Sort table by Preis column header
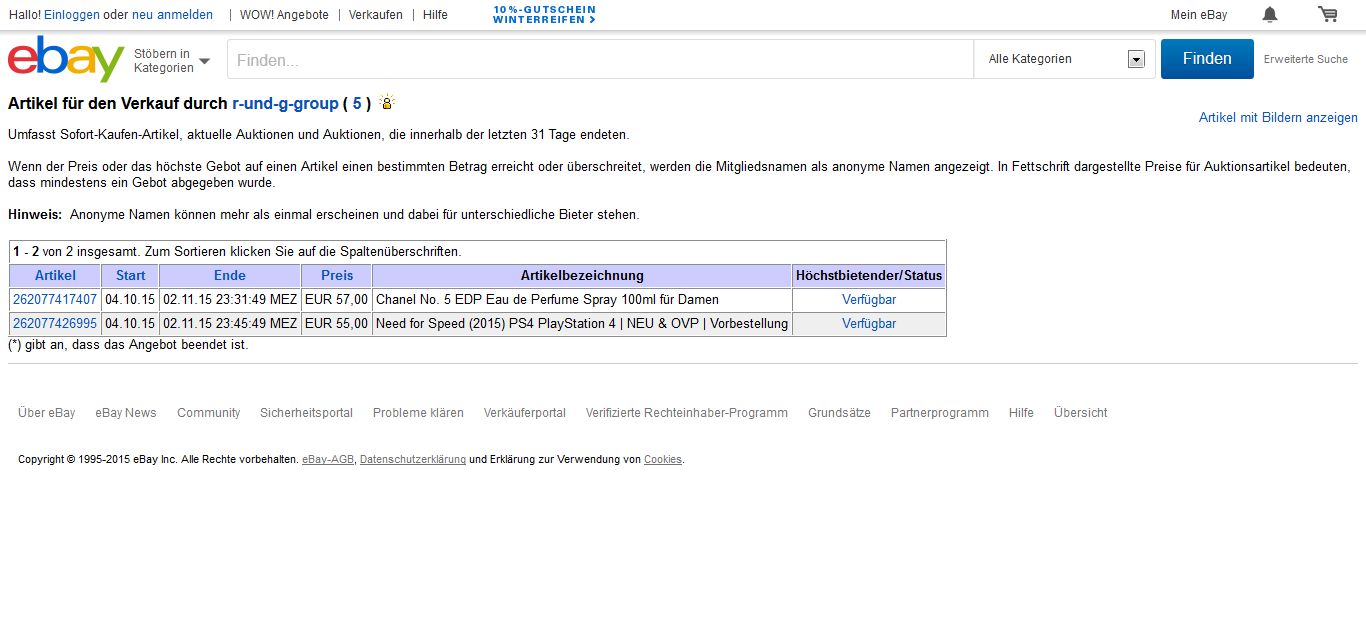The width and height of the screenshot is (1366, 634). [337, 276]
